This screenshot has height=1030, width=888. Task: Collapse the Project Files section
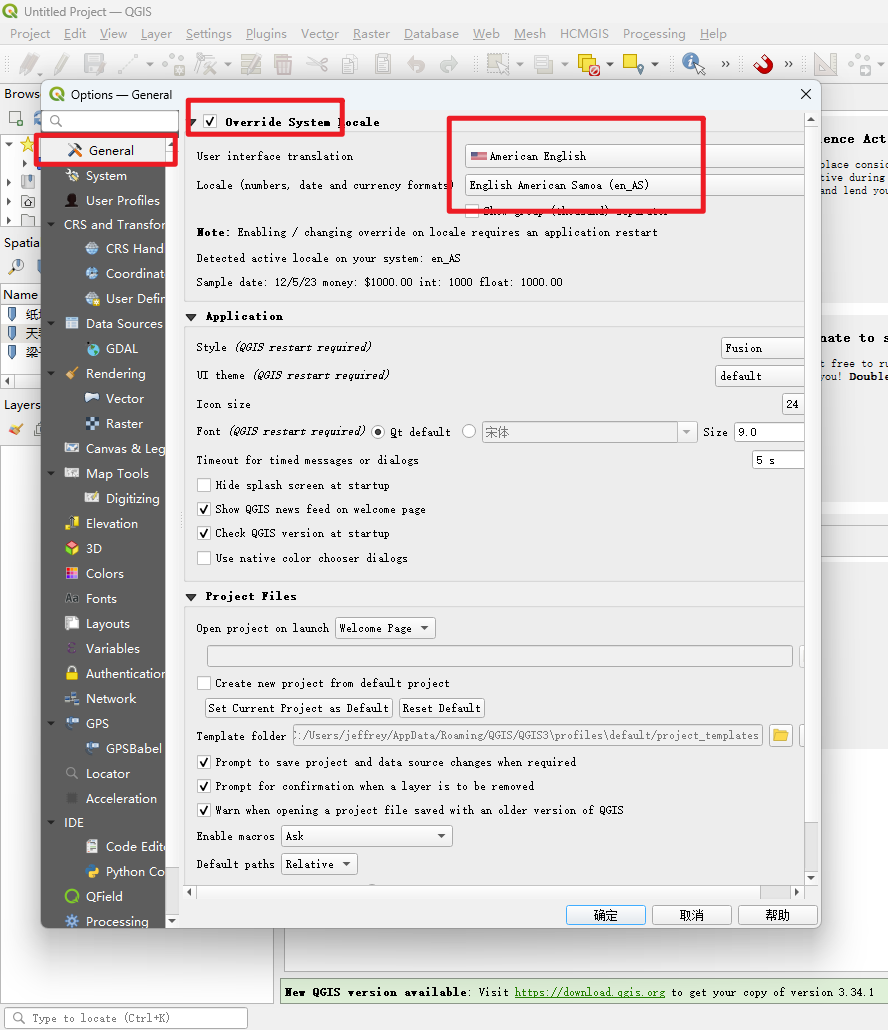tap(191, 596)
